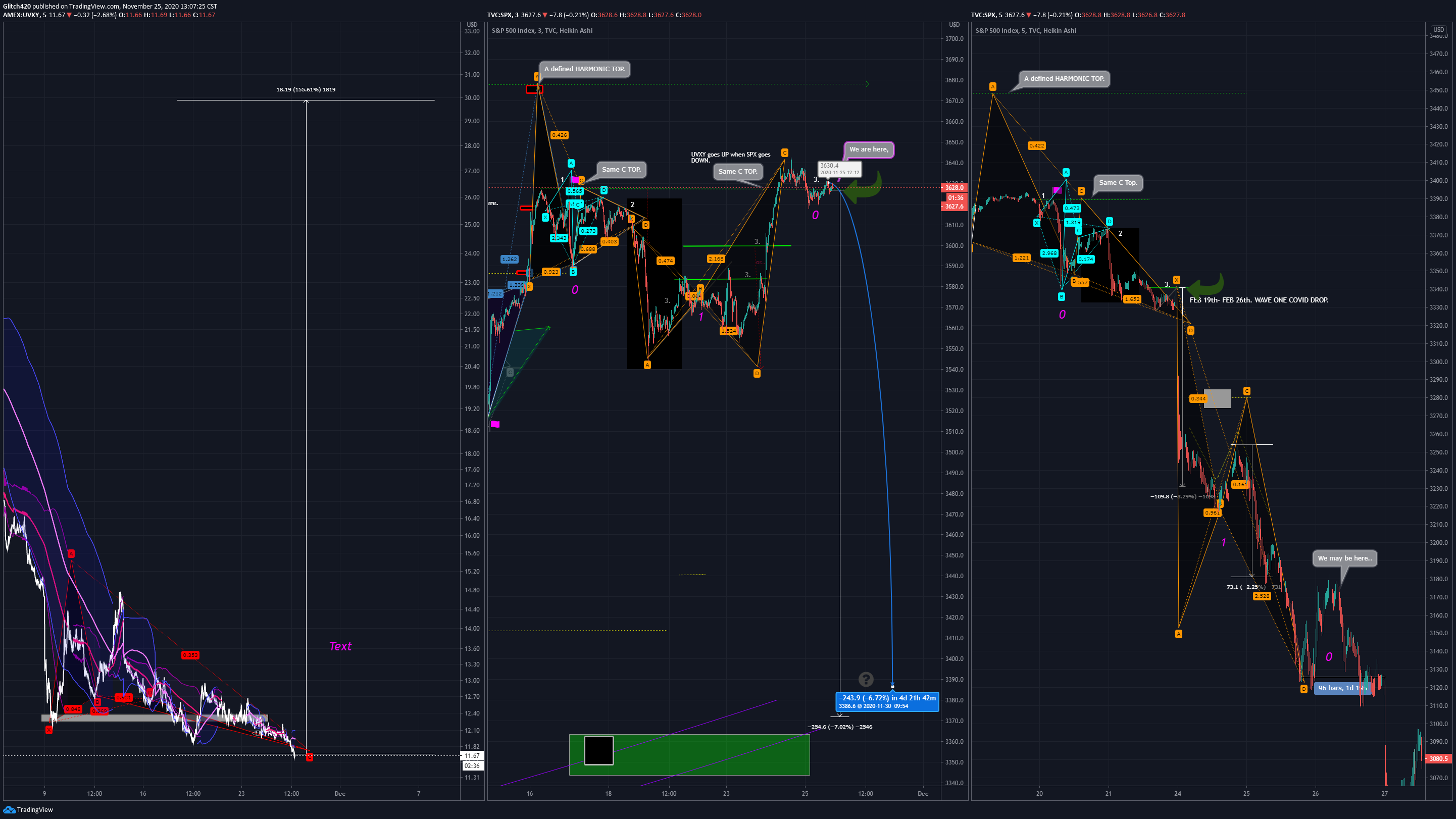Click the 'Same C Top.' callout in the right chart
Viewport: 1456px width, 819px height.
point(1118,183)
